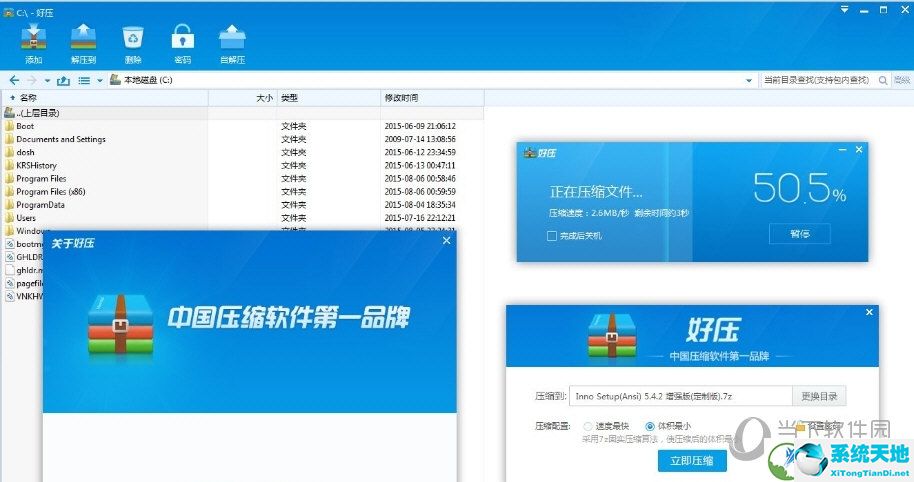Select the 速度最快 radio option
This screenshot has width=914, height=482.
tap(588, 426)
